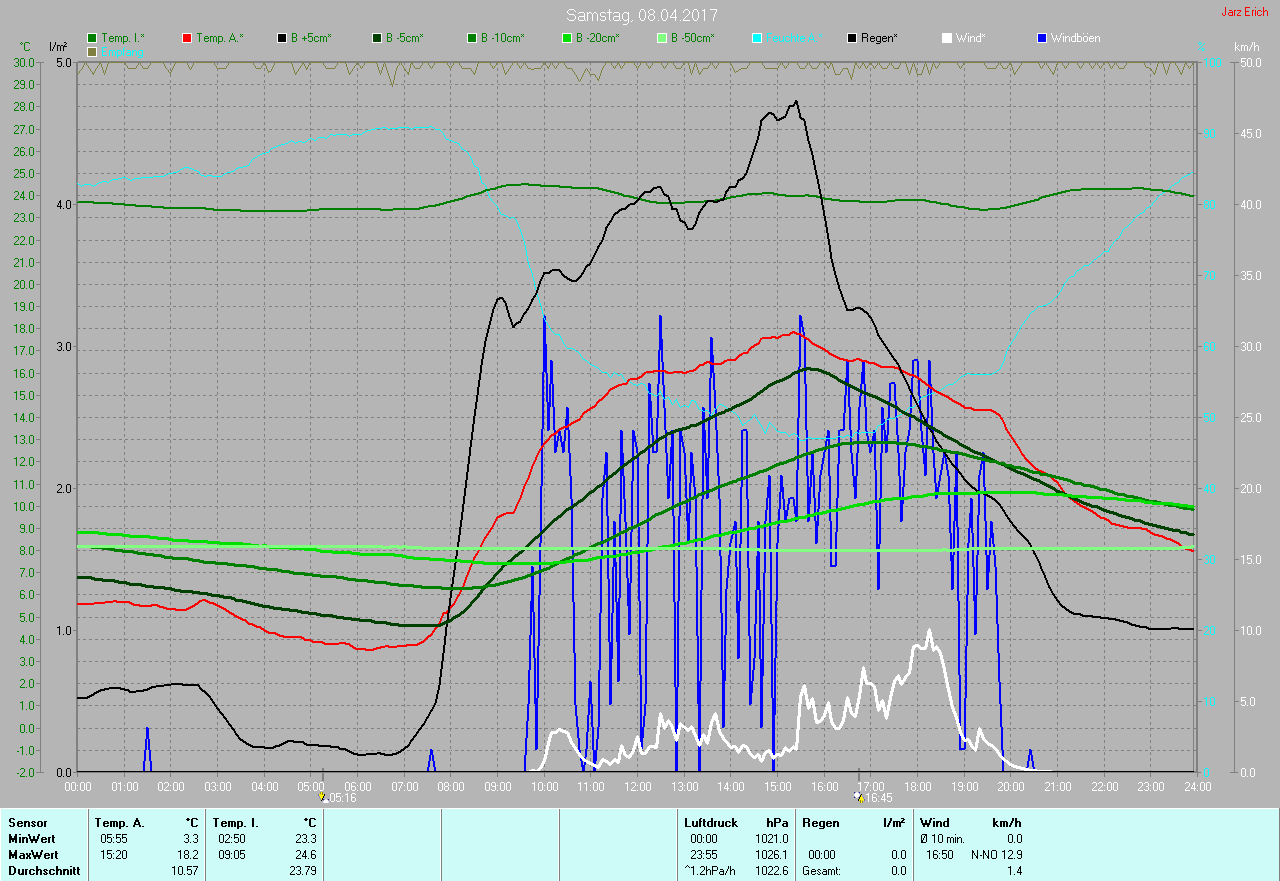Select the blue Windböen legend swatch
This screenshot has width=1280, height=881.
(1043, 38)
